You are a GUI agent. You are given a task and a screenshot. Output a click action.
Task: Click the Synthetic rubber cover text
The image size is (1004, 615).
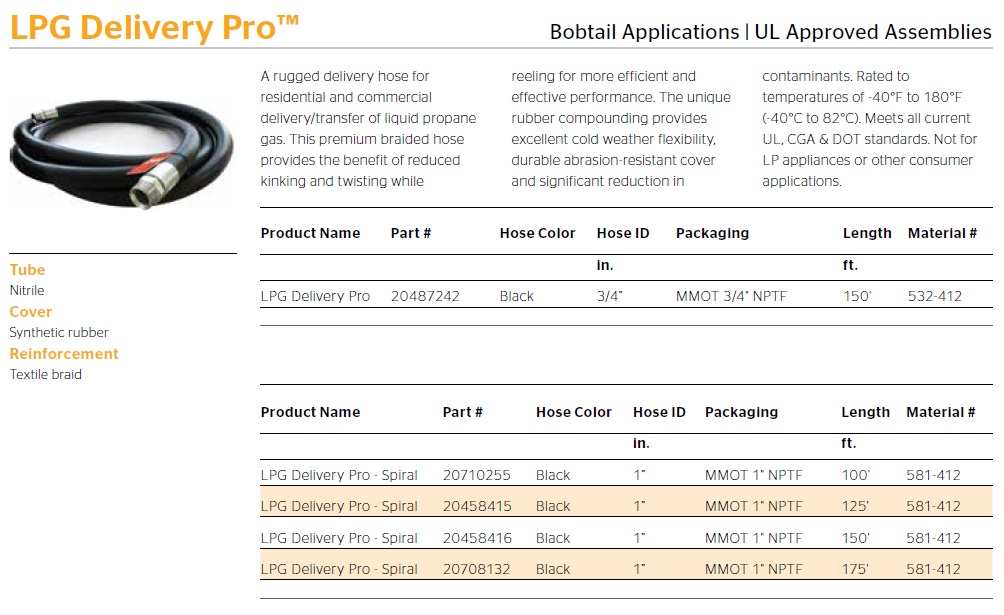click(59, 333)
